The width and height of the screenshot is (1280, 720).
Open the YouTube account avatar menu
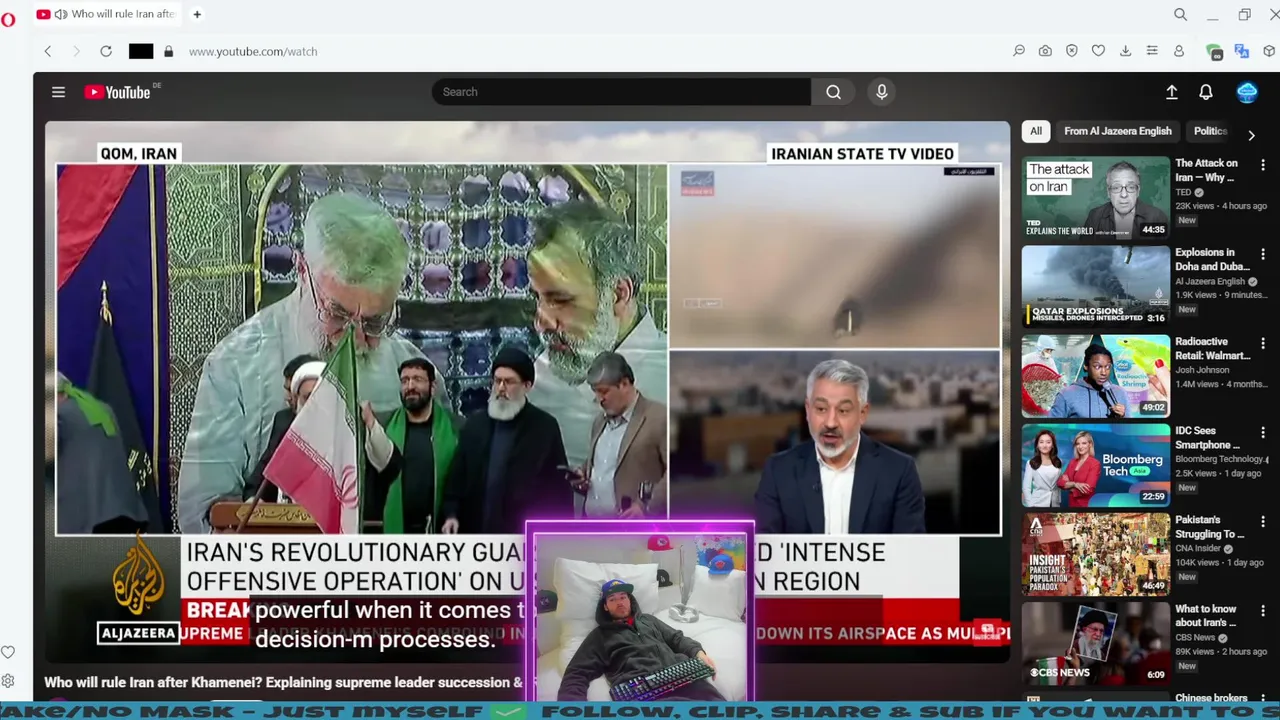pos(1247,92)
